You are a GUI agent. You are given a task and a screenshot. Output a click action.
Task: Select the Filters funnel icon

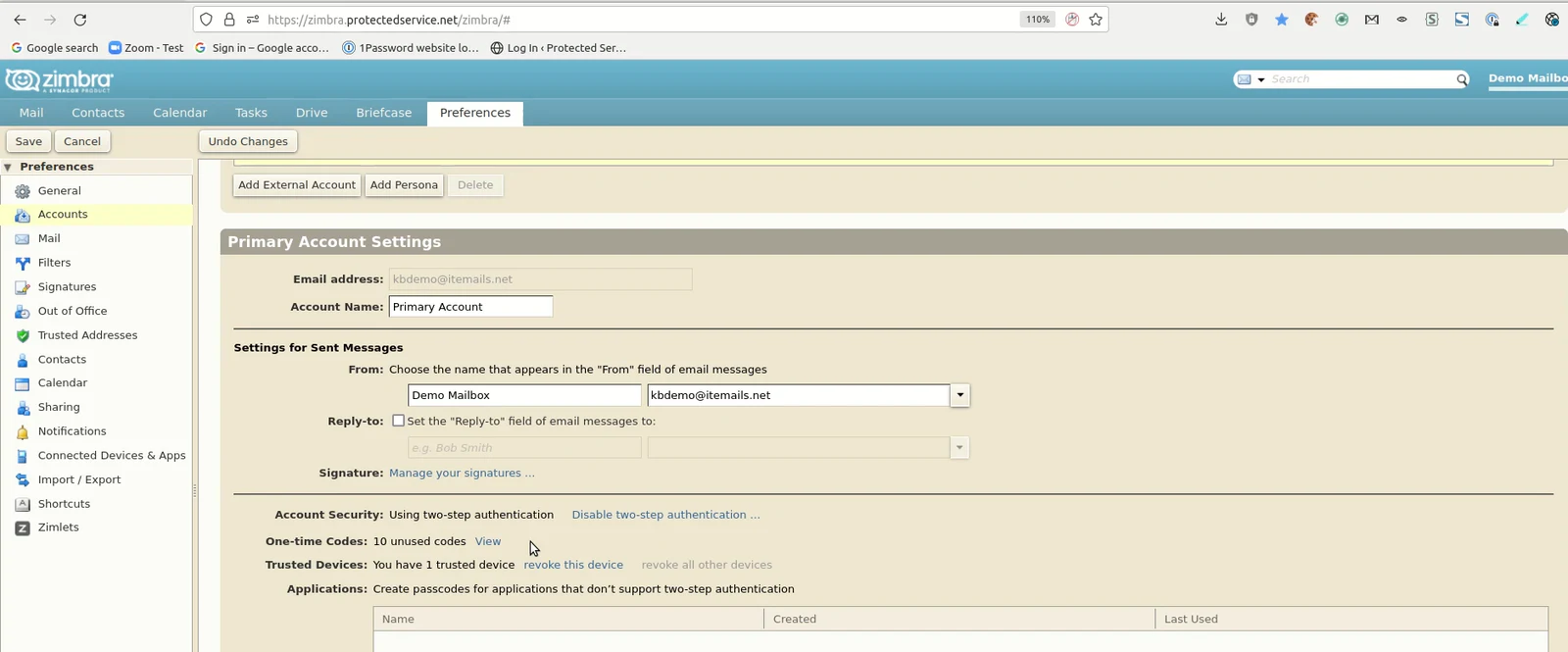click(x=23, y=263)
